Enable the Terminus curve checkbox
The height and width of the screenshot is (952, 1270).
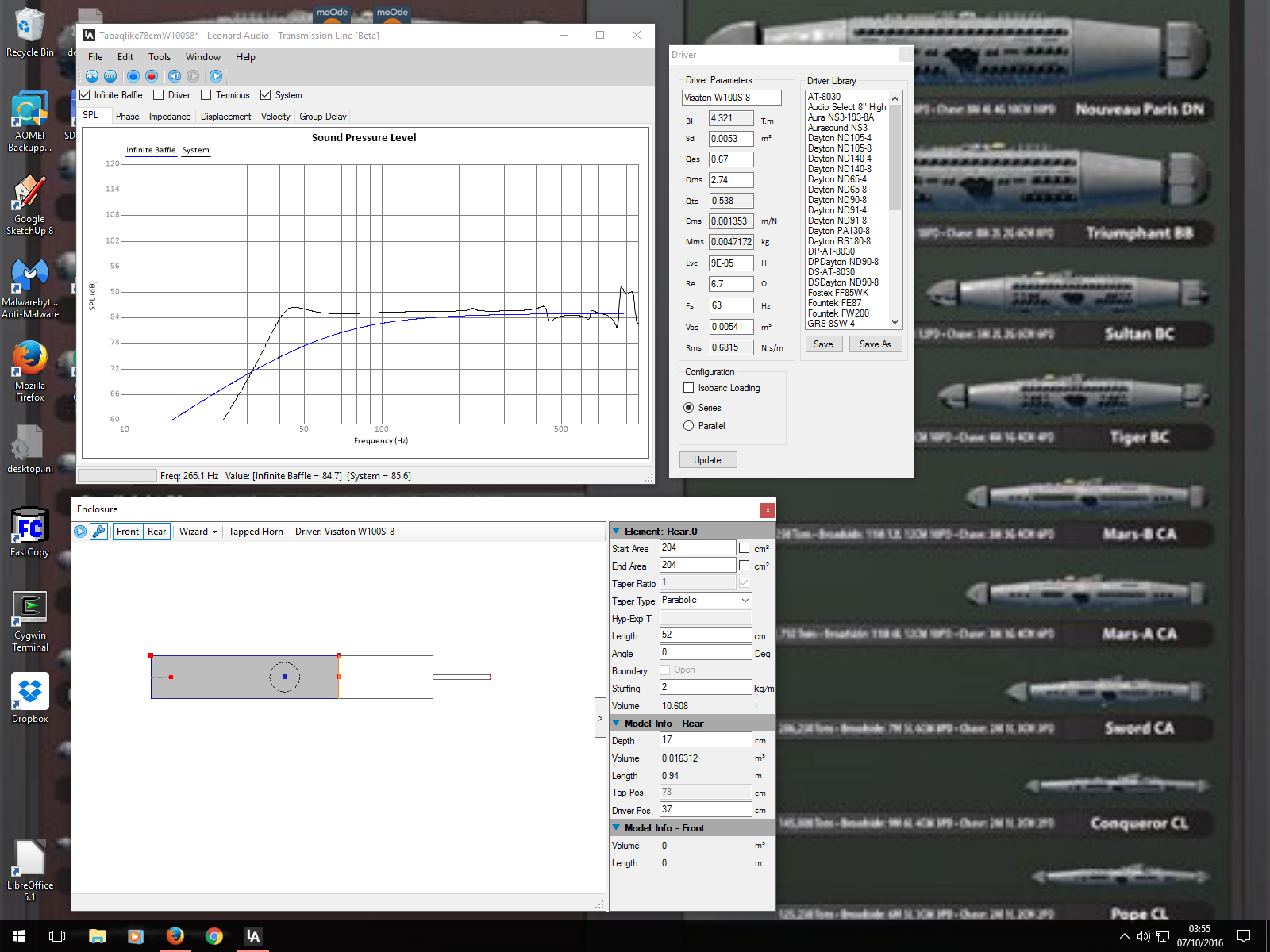point(206,95)
